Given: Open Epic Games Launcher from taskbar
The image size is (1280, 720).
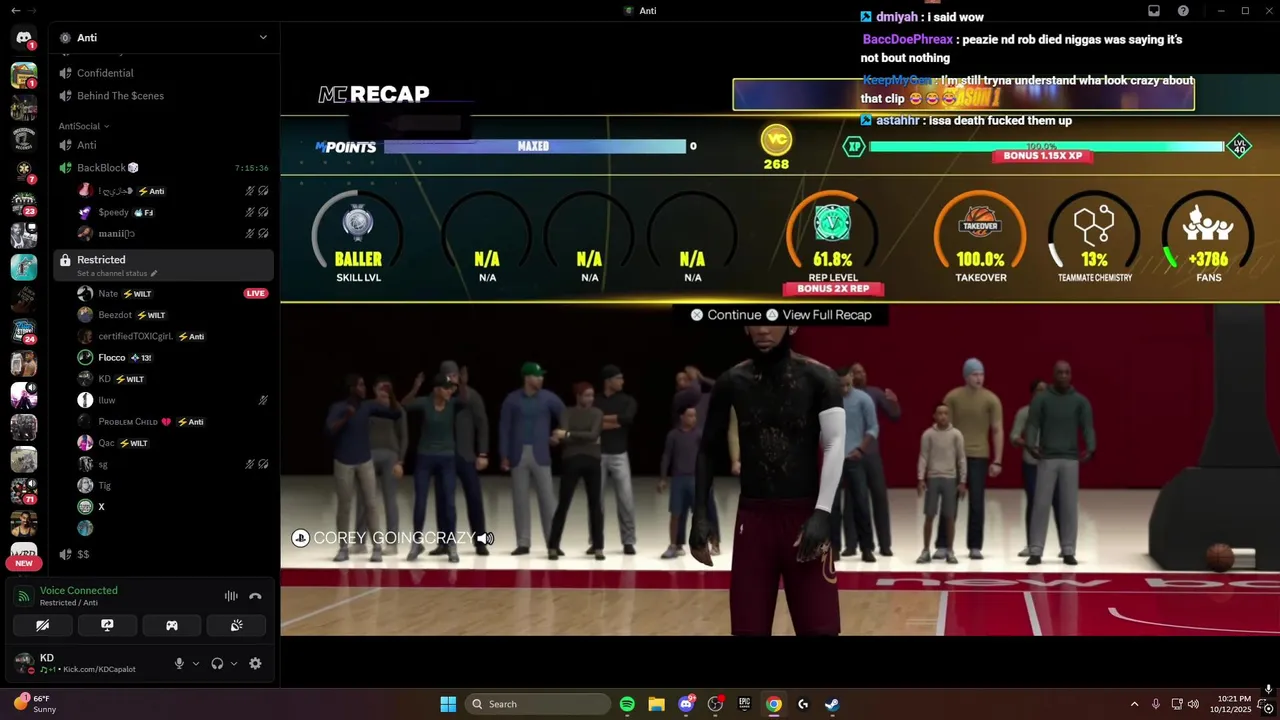Looking at the screenshot, I should (x=744, y=704).
